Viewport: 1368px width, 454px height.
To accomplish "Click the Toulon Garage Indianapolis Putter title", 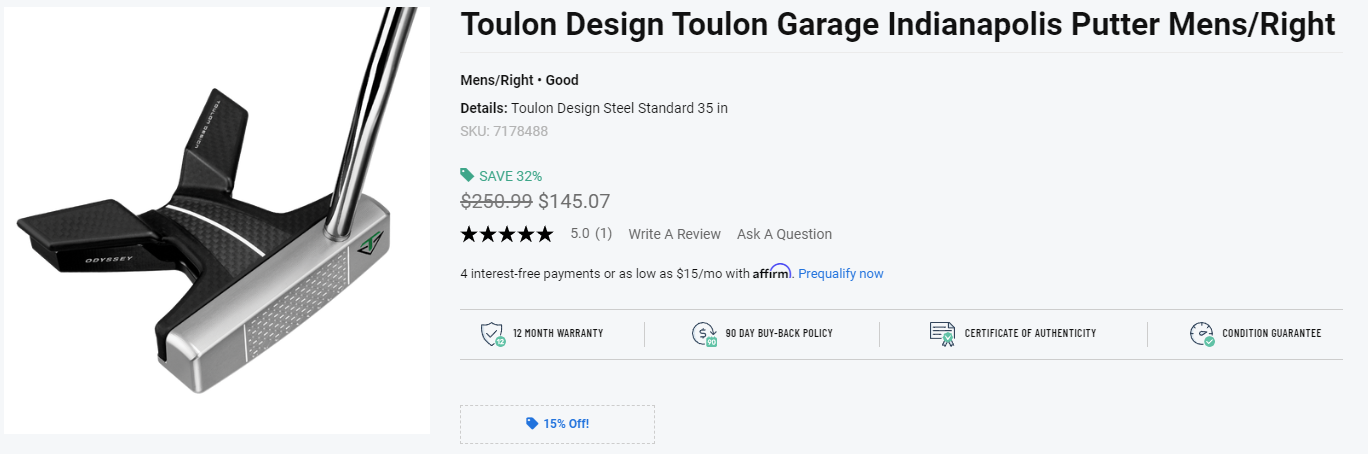I will pyautogui.click(x=897, y=25).
